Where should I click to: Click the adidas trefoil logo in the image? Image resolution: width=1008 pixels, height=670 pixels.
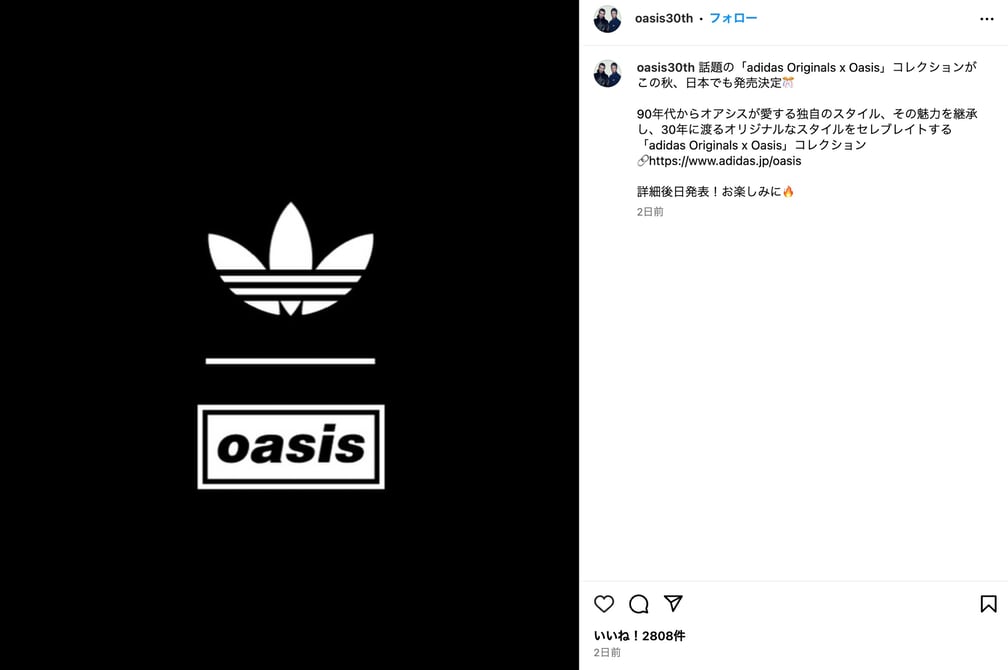click(291, 258)
